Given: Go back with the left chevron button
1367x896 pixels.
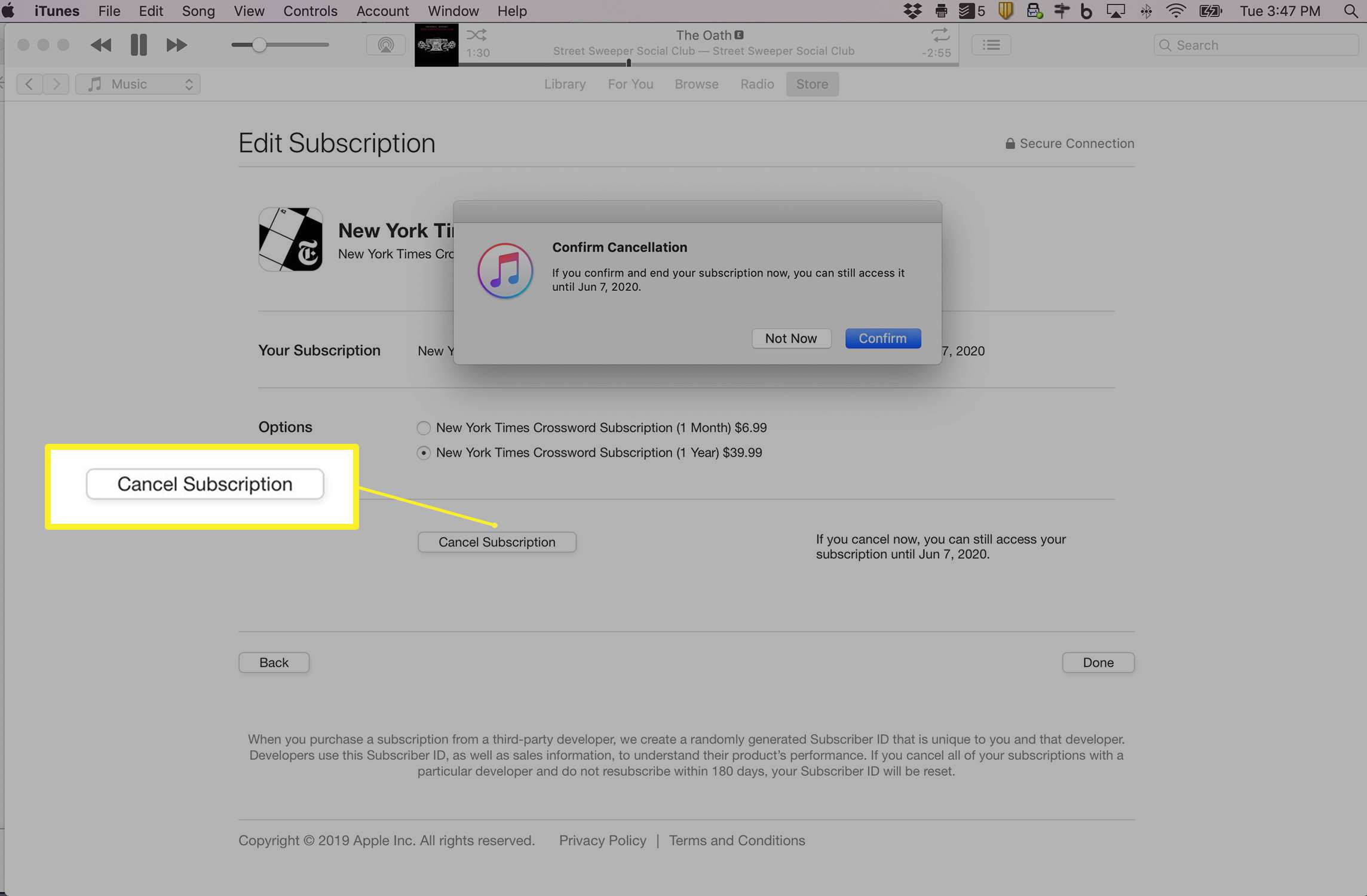Looking at the screenshot, I should (29, 84).
